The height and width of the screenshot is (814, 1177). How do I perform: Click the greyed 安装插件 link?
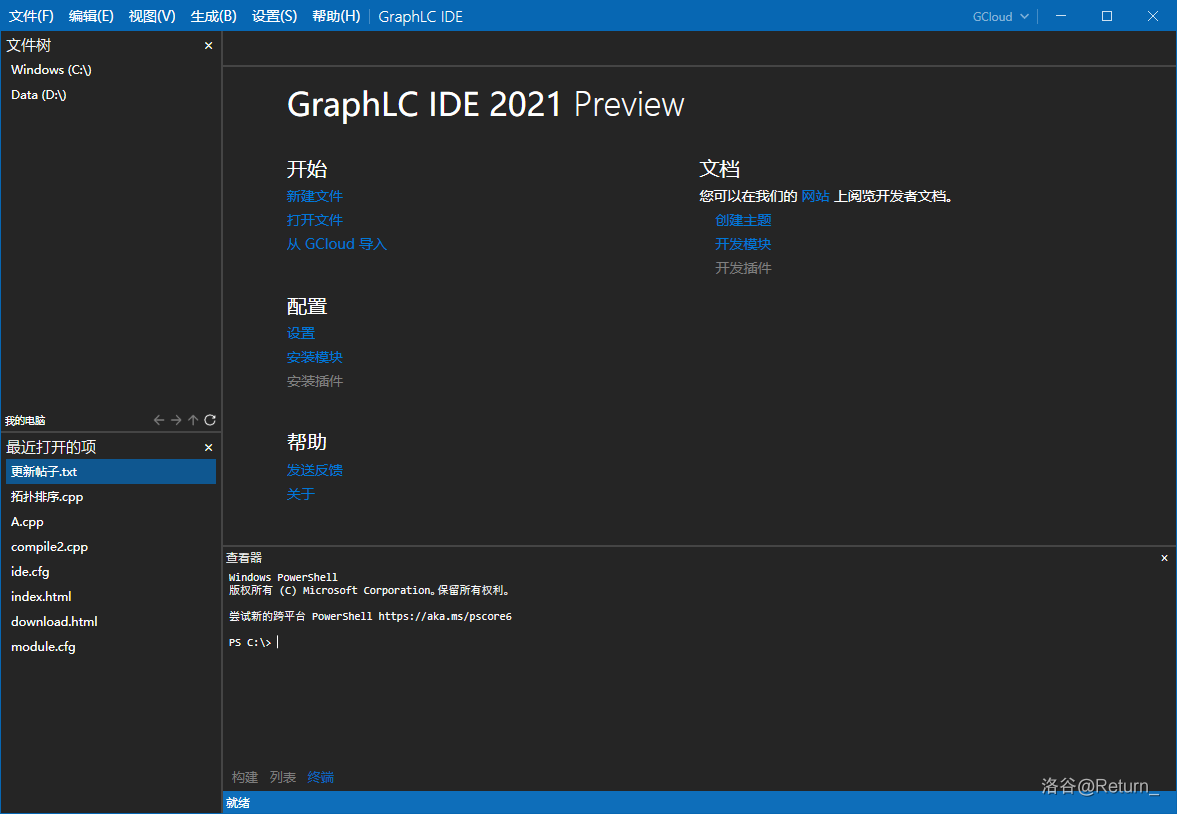(x=315, y=381)
